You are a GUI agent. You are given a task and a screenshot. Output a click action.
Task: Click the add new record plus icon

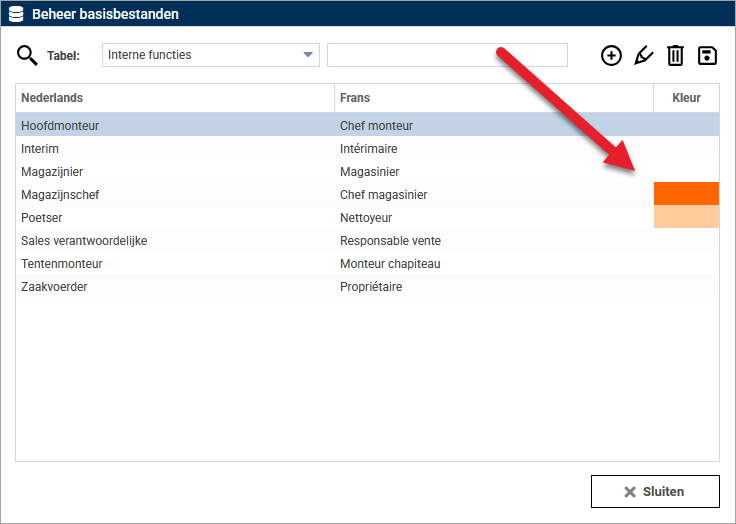(611, 56)
